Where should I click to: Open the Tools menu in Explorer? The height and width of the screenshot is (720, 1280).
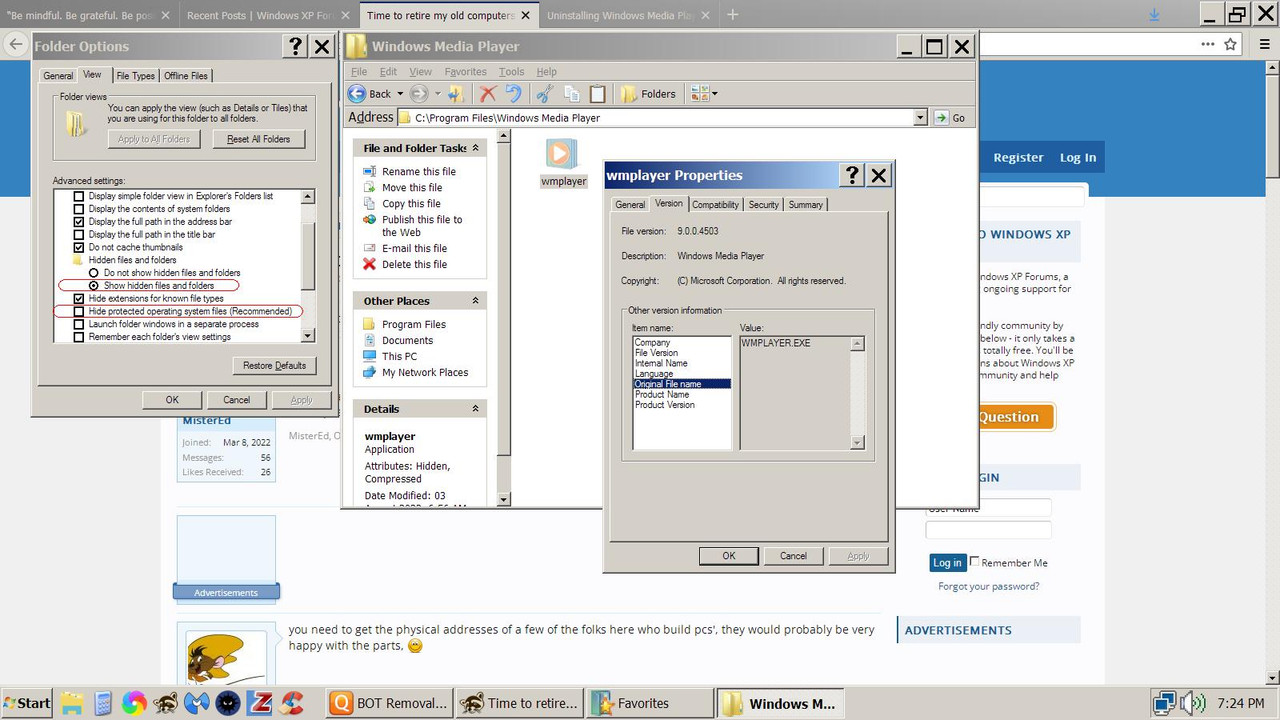(511, 72)
